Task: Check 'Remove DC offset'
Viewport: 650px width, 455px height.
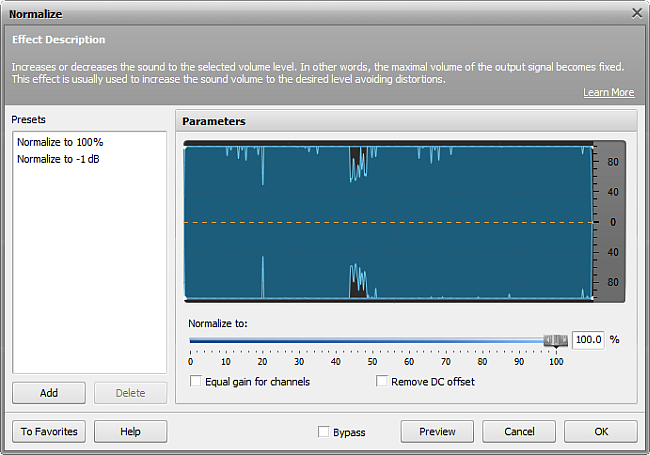Action: (381, 381)
